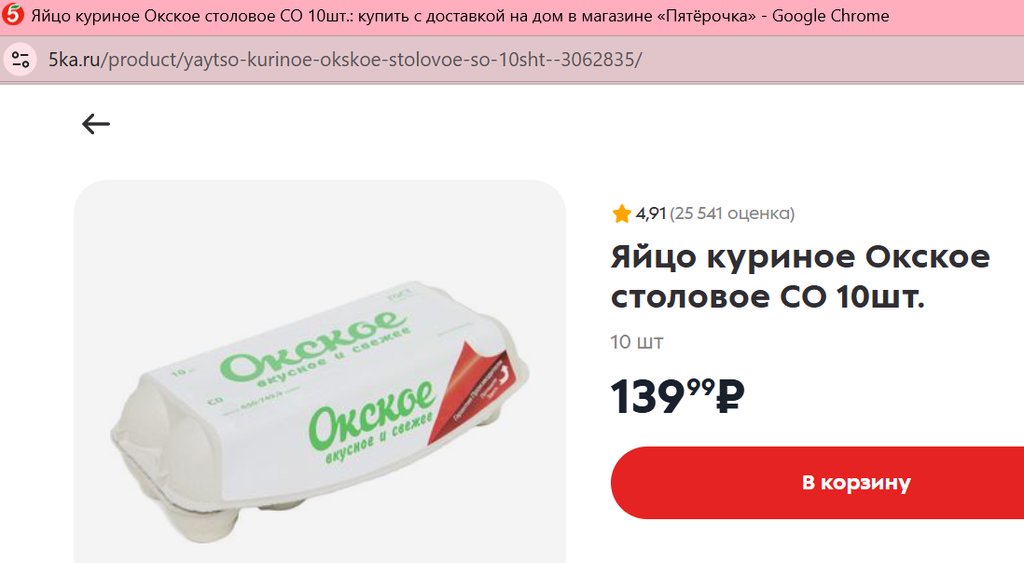Open the 25 541 оценка reviews link
Image resolution: width=1024 pixels, height=563 pixels.
click(732, 214)
